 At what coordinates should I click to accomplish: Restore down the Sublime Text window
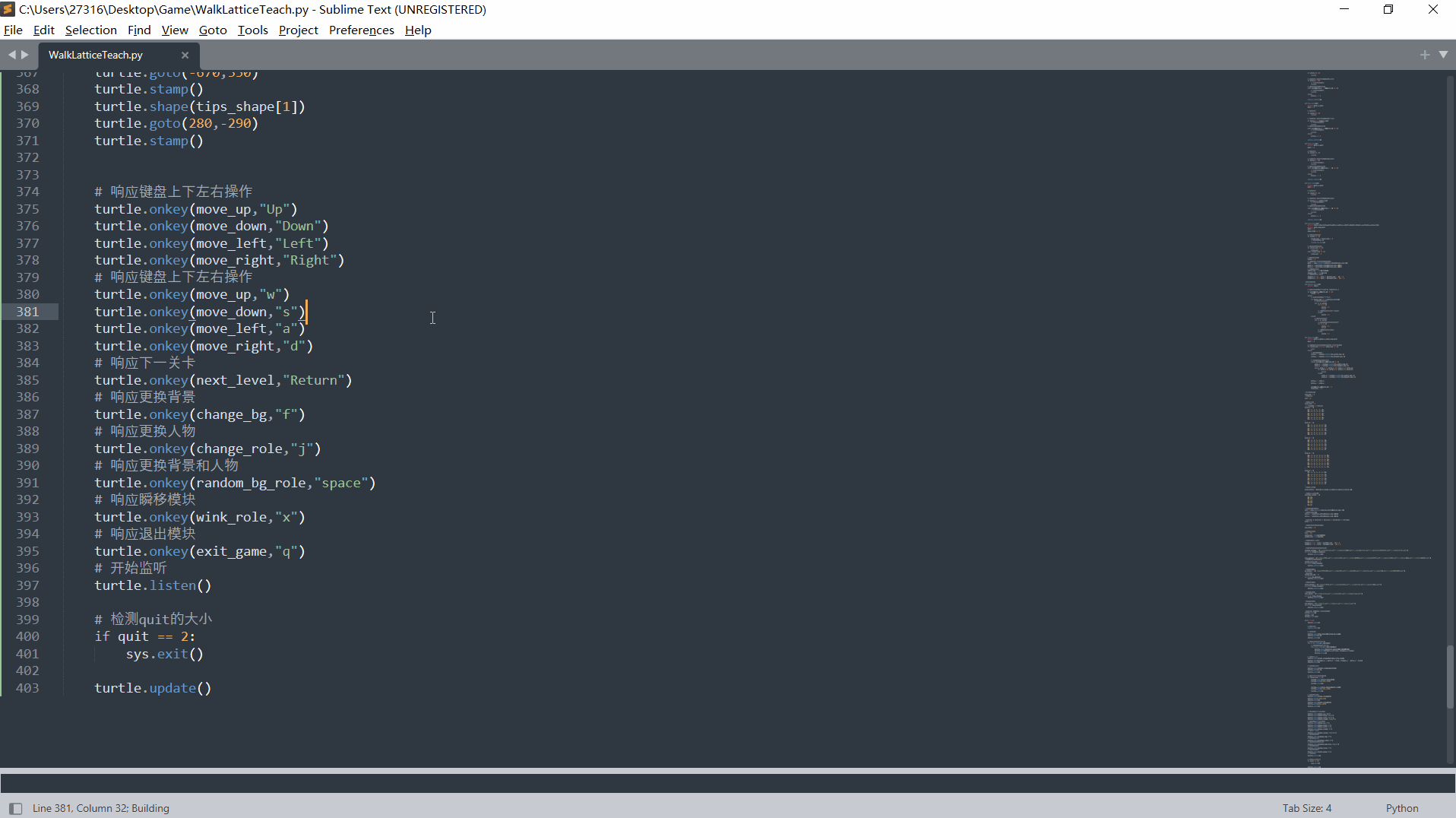(1388, 9)
